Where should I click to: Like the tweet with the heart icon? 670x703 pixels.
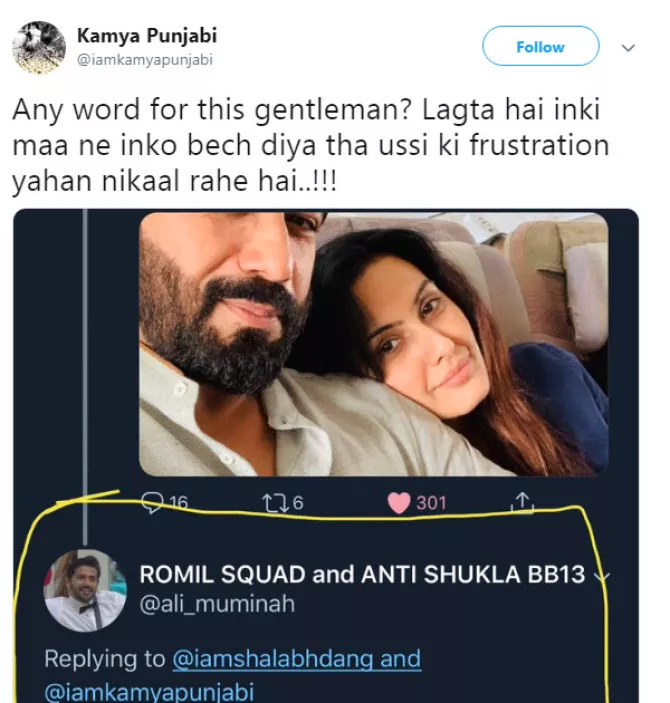coord(398,502)
